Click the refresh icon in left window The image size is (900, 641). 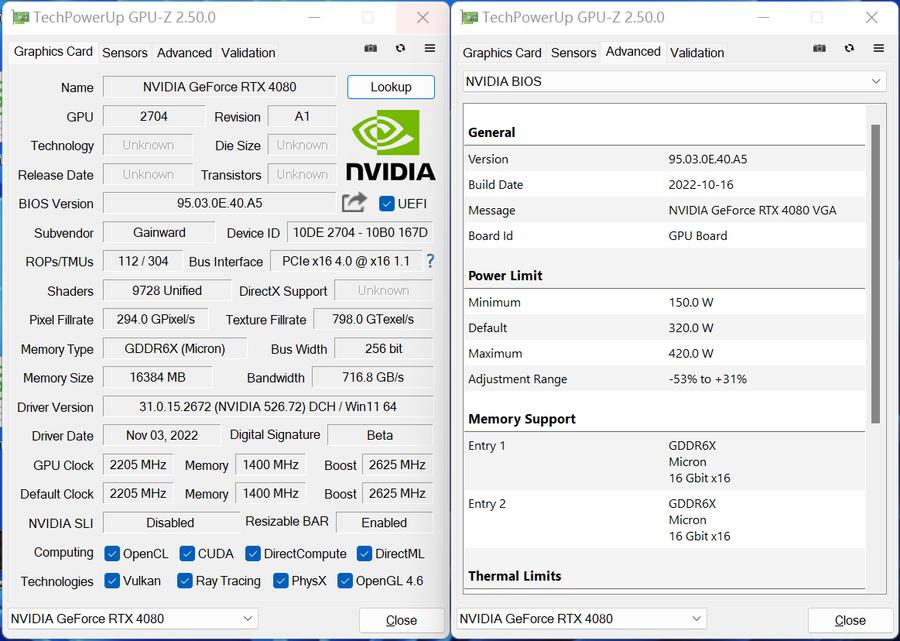pyautogui.click(x=400, y=48)
